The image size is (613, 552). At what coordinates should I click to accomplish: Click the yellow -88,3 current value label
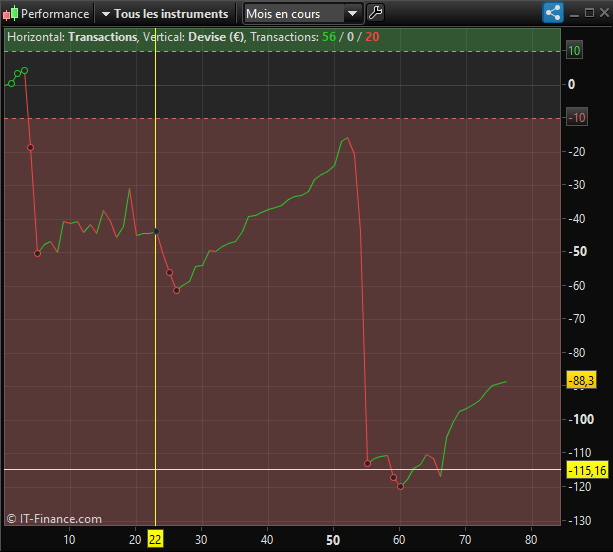pyautogui.click(x=581, y=380)
